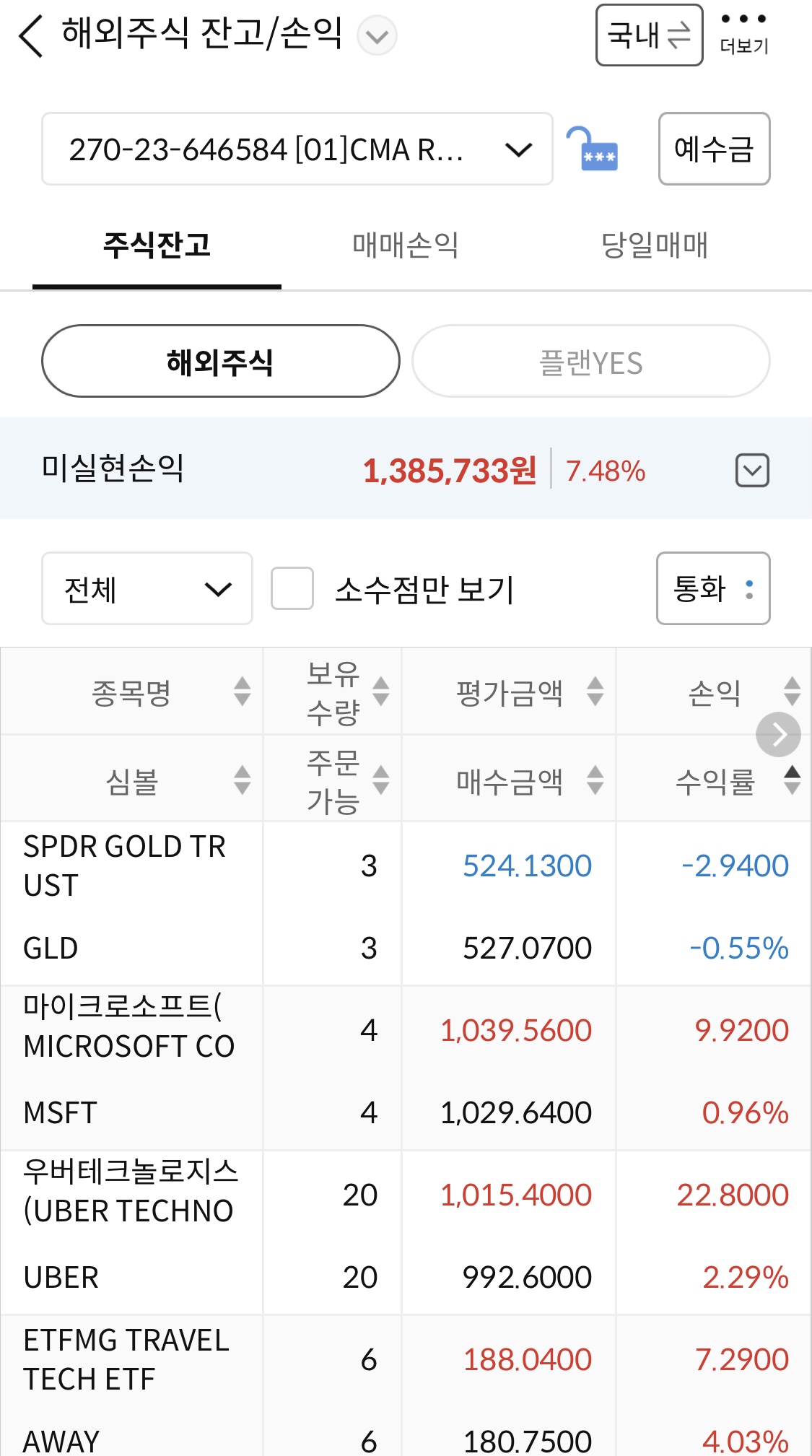Image resolution: width=812 pixels, height=1456 pixels.
Task: Show more columns with right chevron circle
Action: [x=778, y=735]
